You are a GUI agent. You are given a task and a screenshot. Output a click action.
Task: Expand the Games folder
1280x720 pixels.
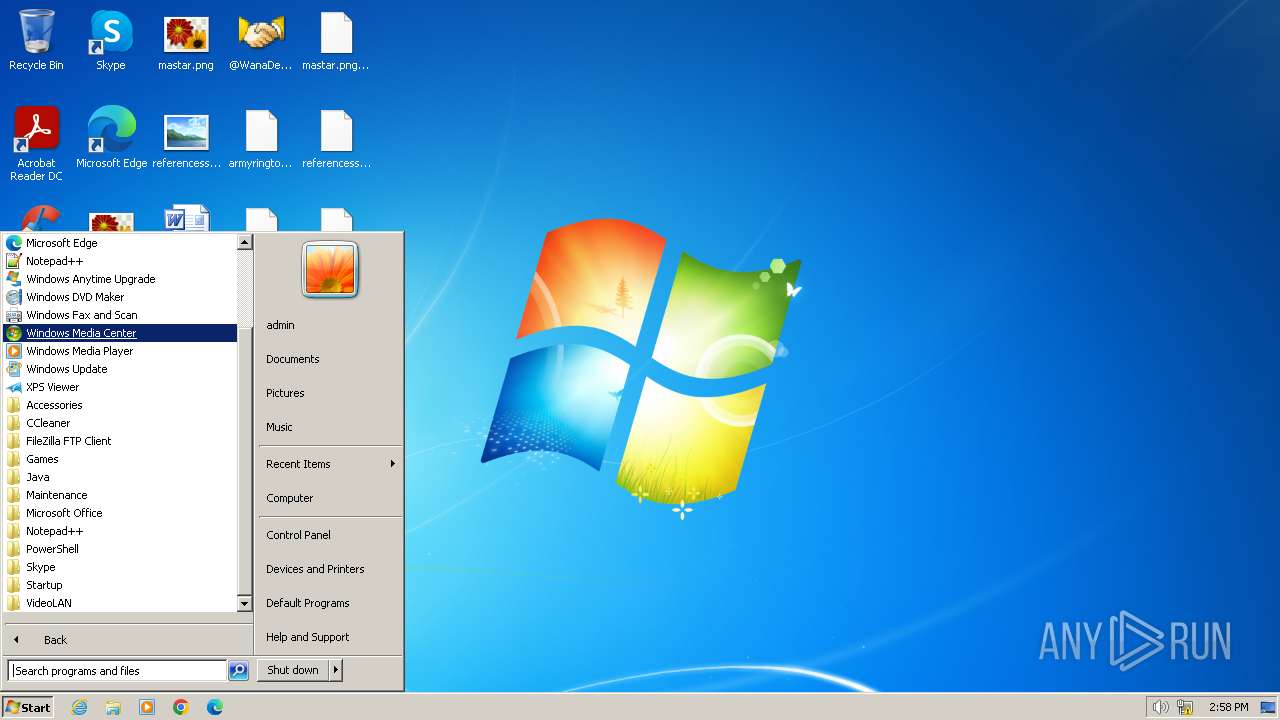(120, 459)
